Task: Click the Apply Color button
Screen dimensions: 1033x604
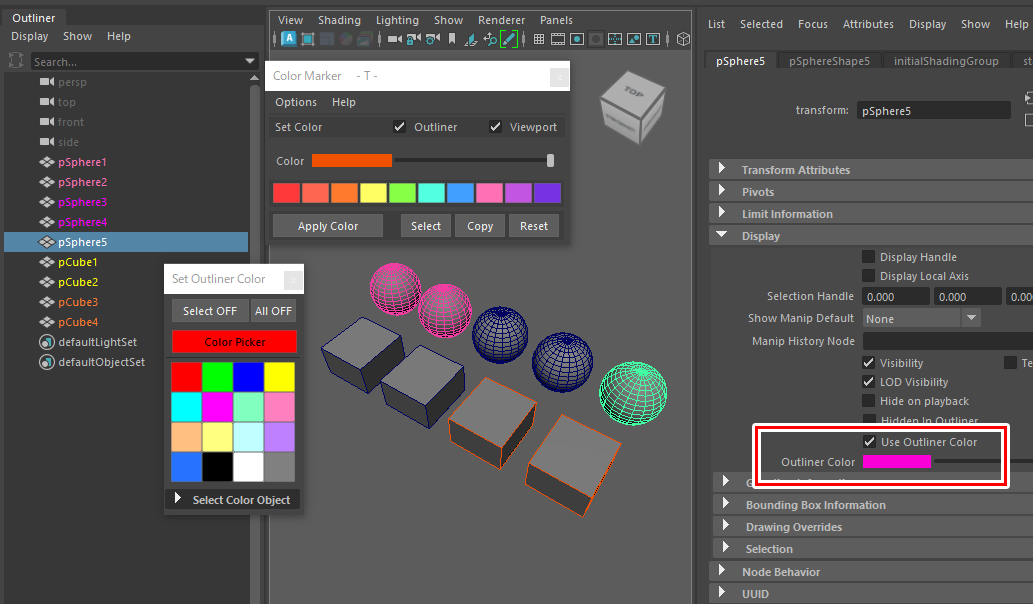Action: click(327, 226)
